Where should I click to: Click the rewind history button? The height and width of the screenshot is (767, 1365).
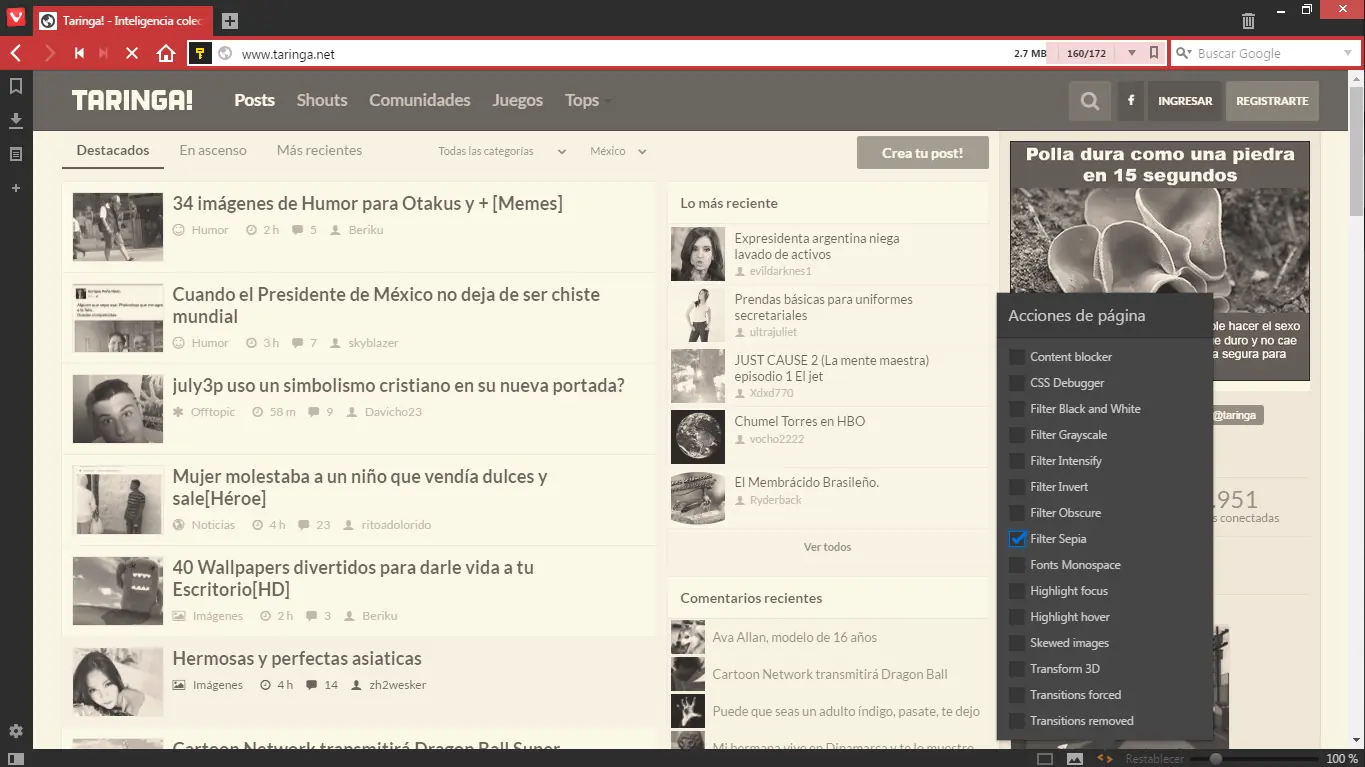(79, 54)
